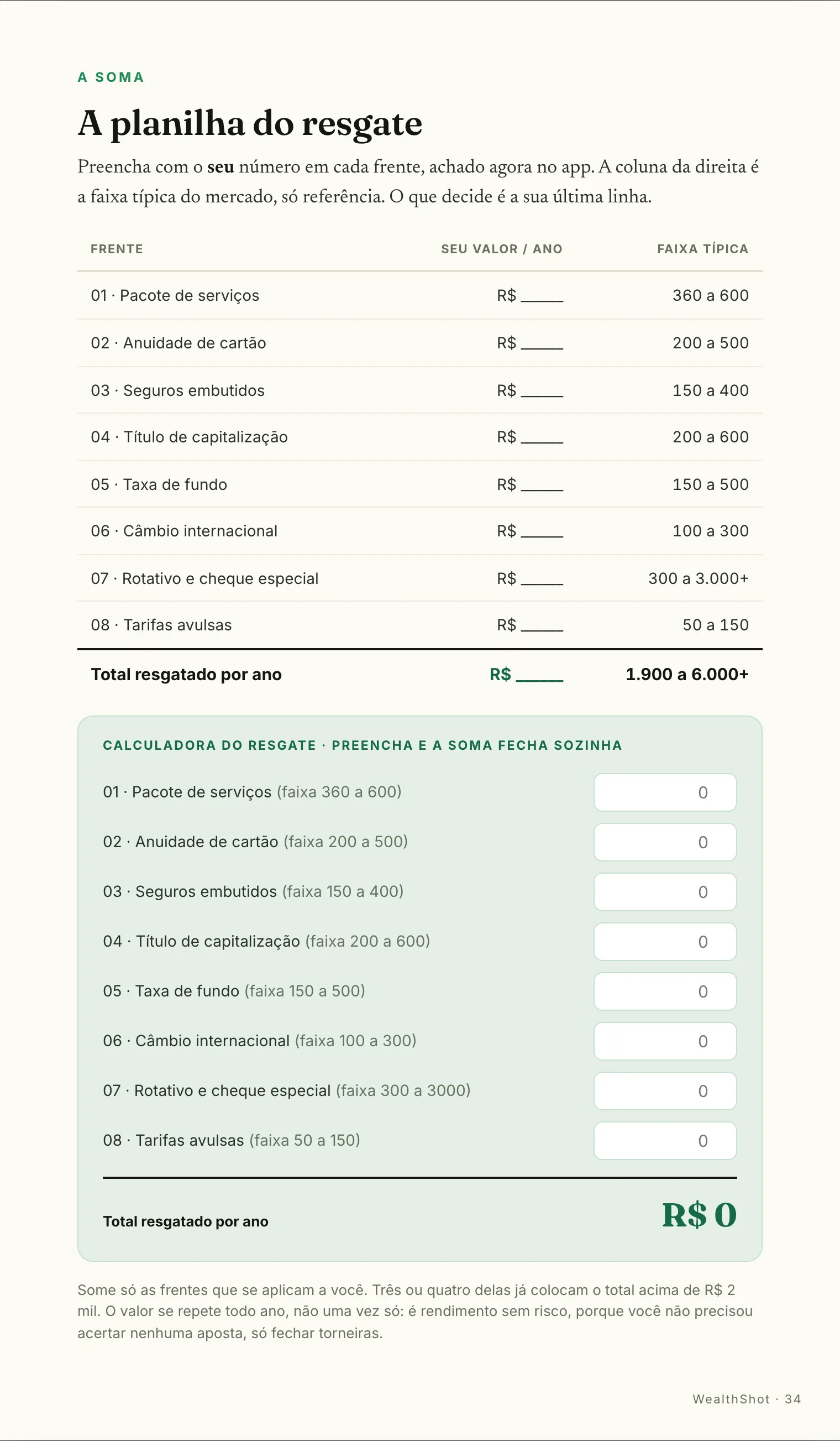Image resolution: width=840 pixels, height=1441 pixels.
Task: Click the SEU VALOR / ANO column header
Action: (502, 249)
